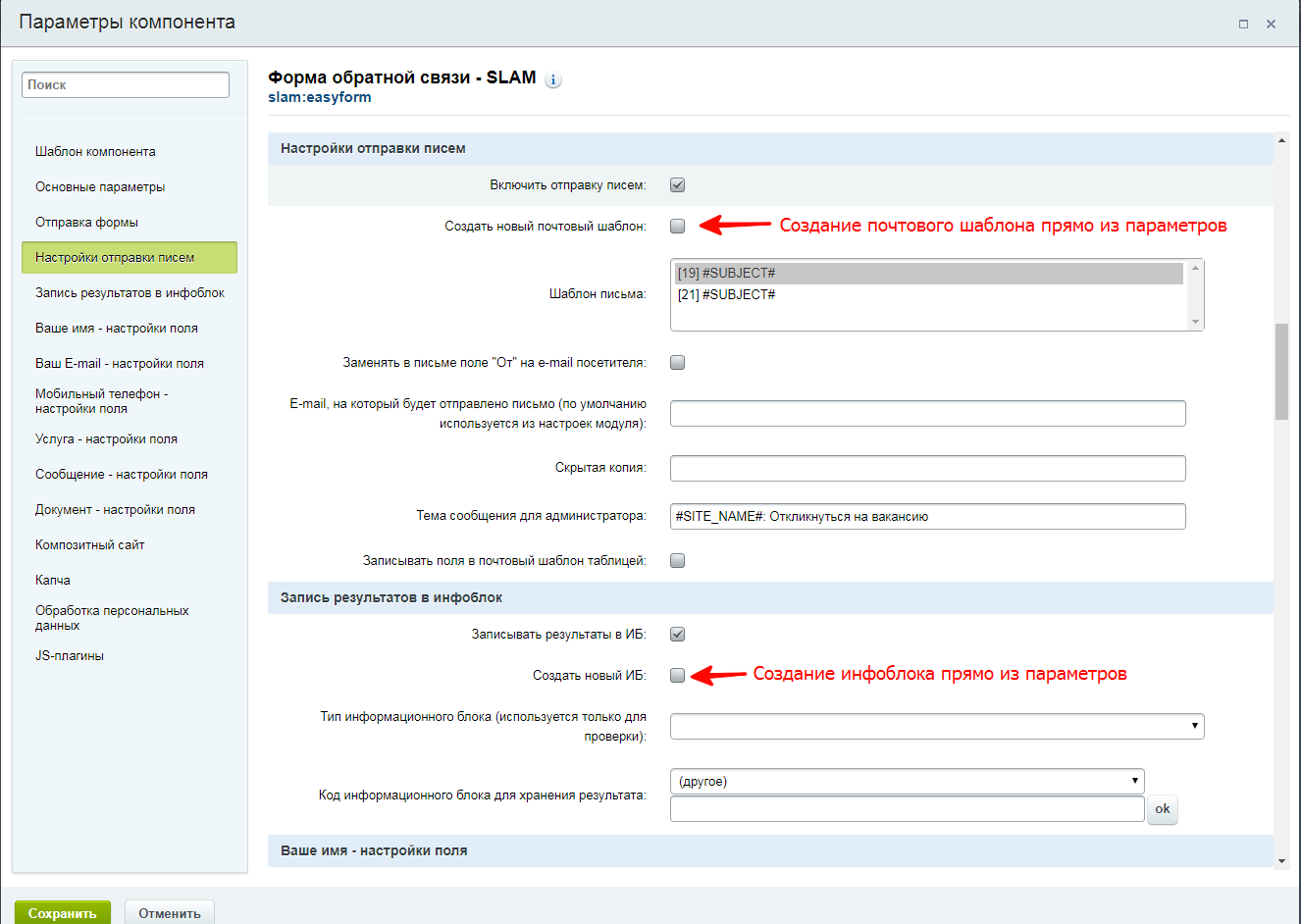The width and height of the screenshot is (1301, 924).
Task: Click the green 'Сохранить' button
Action: click(x=62, y=912)
